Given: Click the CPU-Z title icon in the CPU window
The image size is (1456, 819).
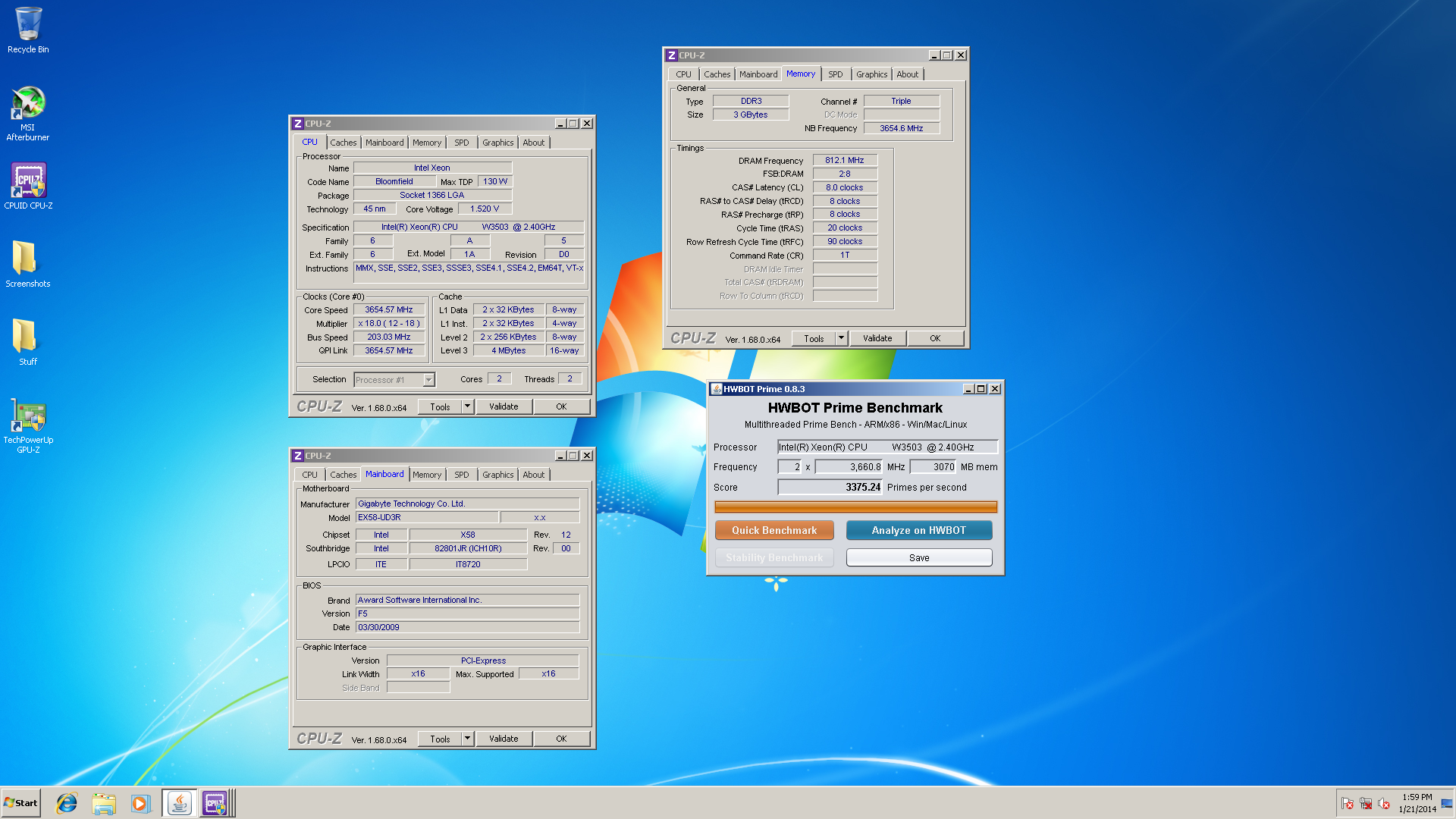Looking at the screenshot, I should 298,124.
